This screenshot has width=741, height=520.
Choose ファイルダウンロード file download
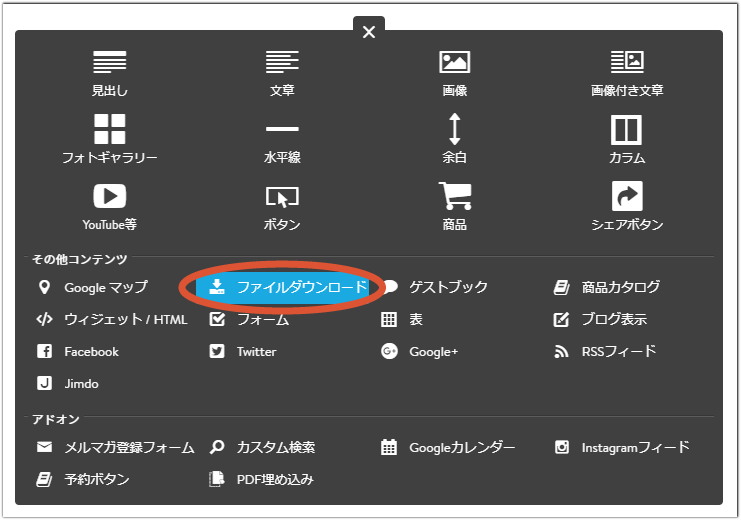point(283,286)
